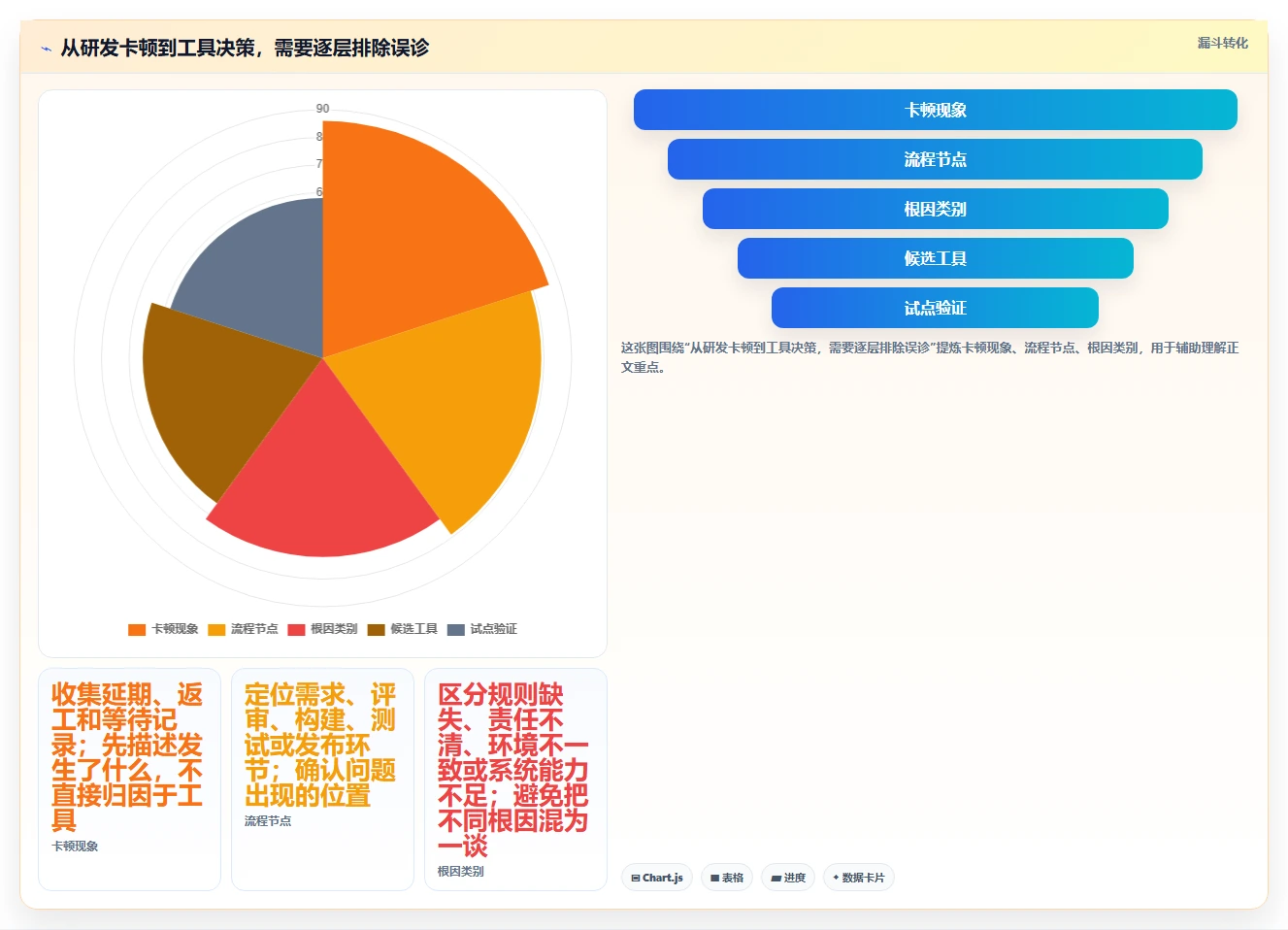Toggle 候选工具 legend entry in chart
The height and width of the screenshot is (930, 1288).
(403, 629)
